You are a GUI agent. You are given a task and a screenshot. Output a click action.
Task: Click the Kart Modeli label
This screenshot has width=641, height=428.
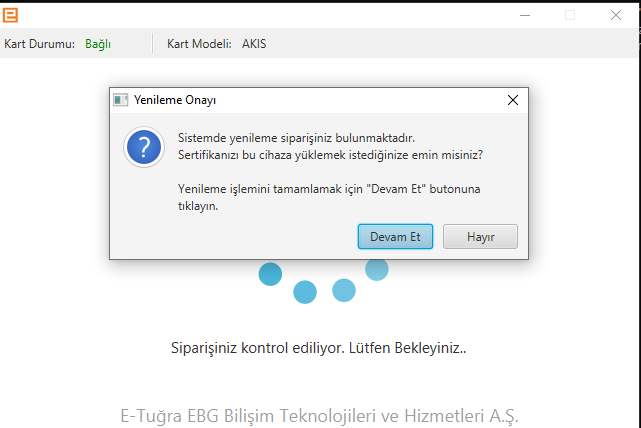tap(200, 44)
